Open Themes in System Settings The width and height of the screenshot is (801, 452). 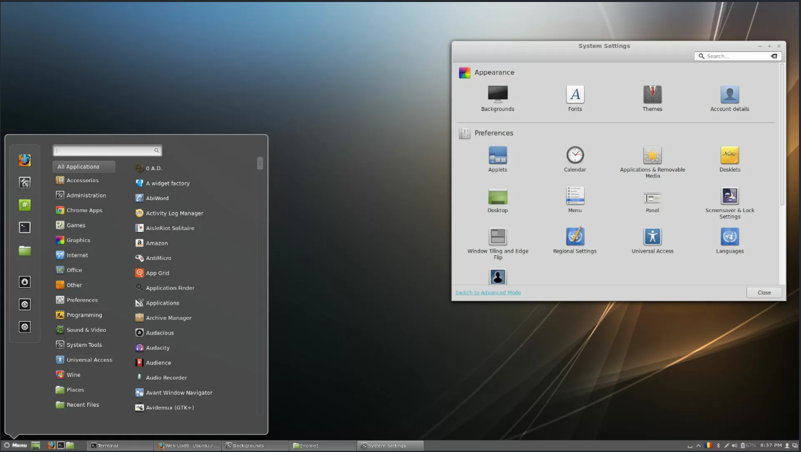click(652, 95)
